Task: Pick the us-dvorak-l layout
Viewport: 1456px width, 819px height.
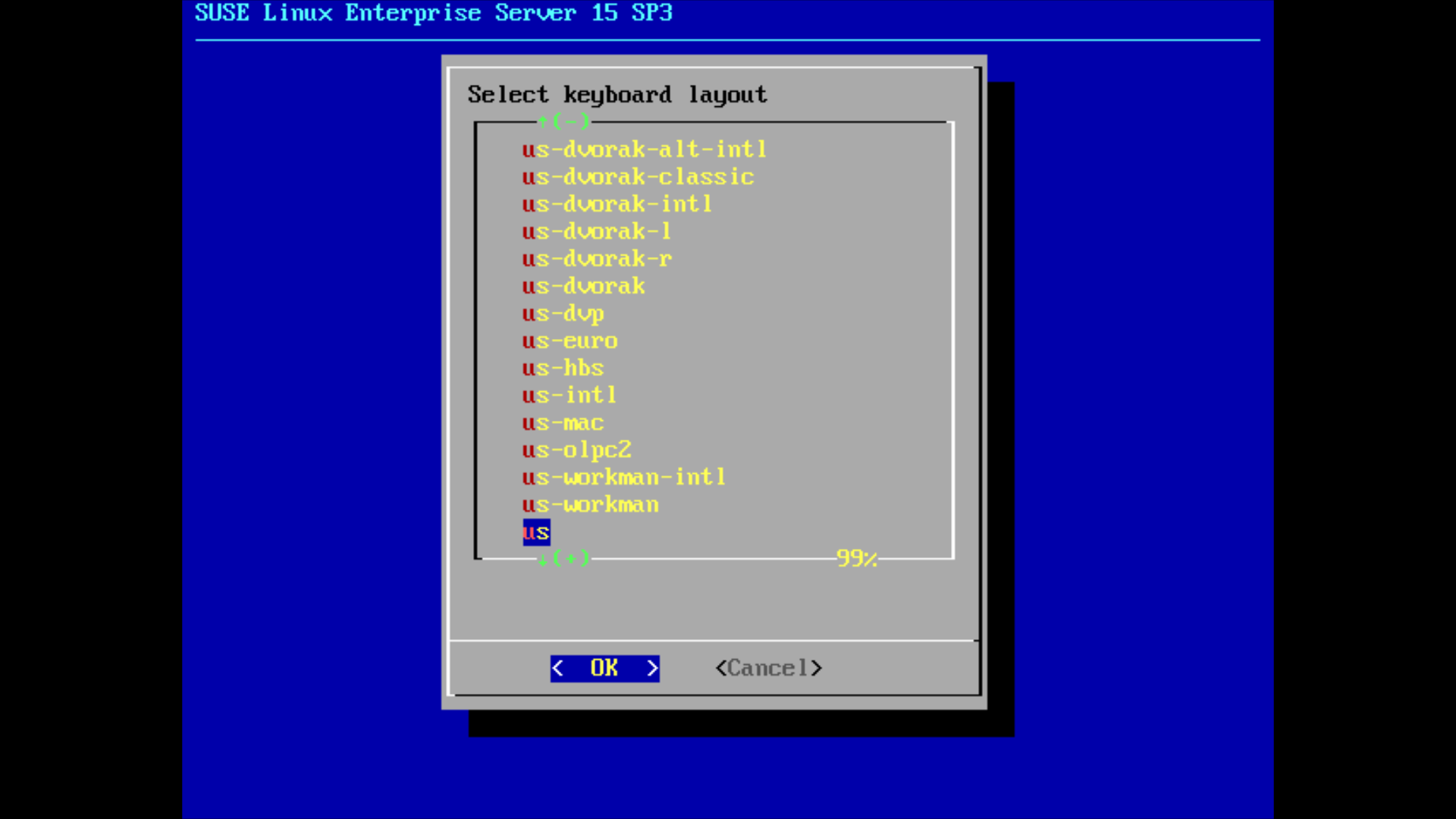Action: 596,231
